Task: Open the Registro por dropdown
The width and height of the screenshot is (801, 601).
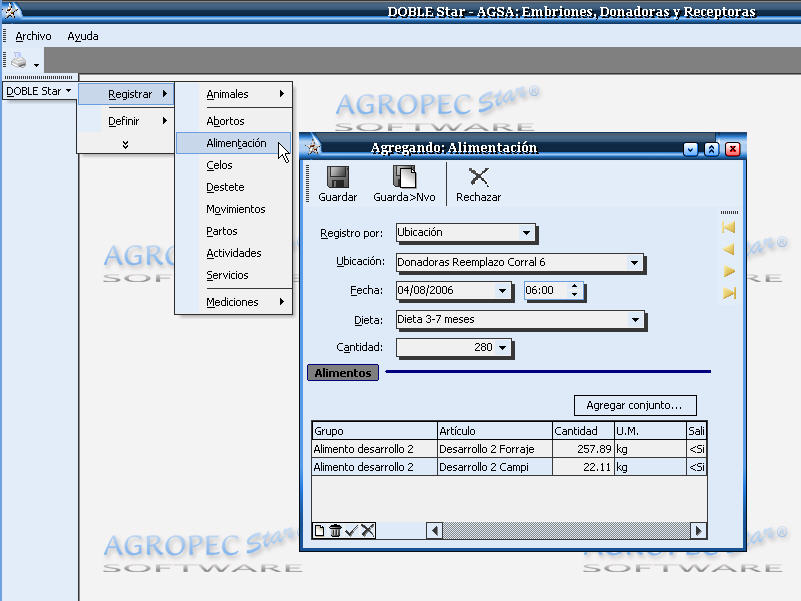Action: [527, 233]
